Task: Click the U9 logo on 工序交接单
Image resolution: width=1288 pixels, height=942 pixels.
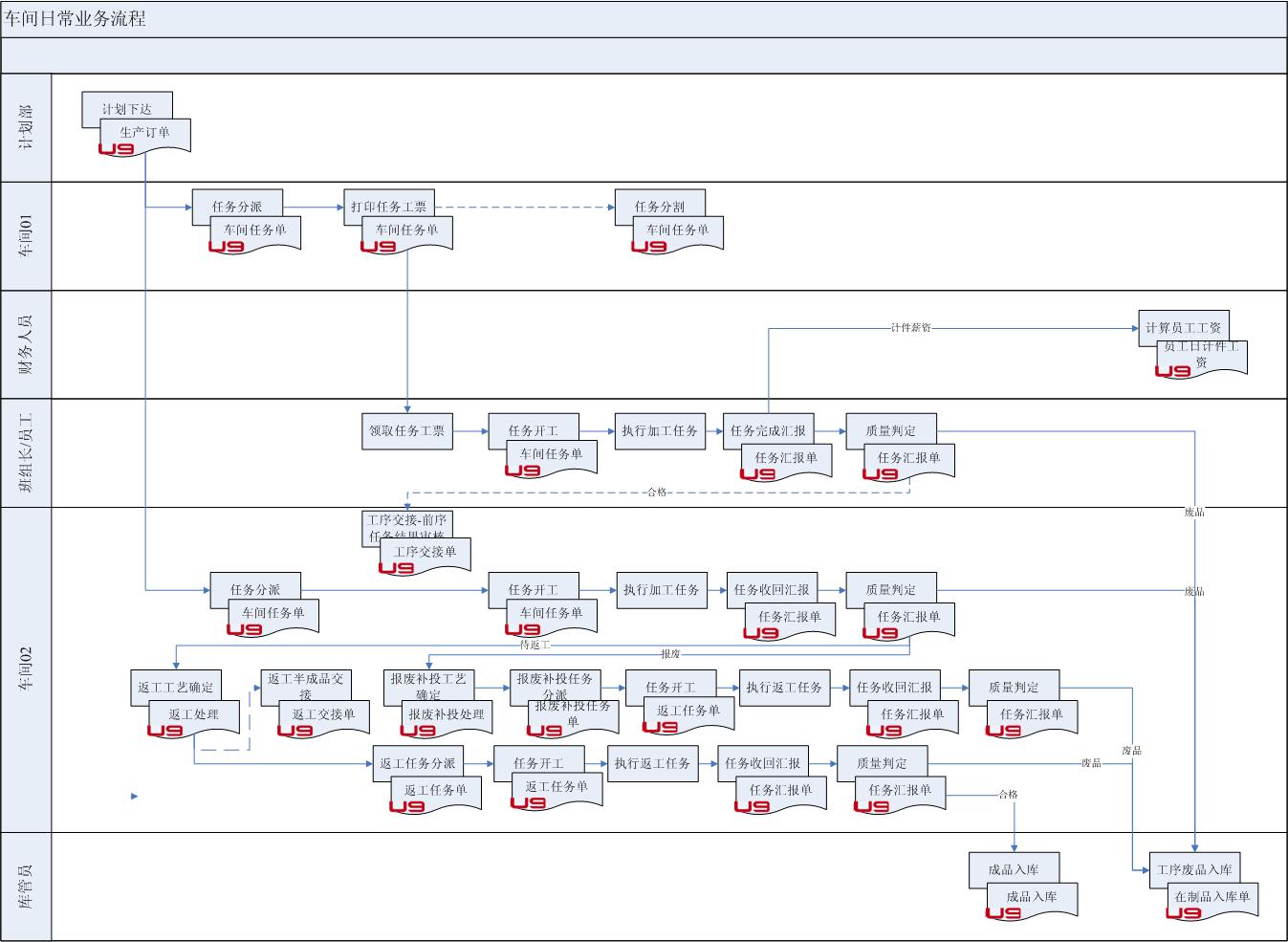Action: click(x=396, y=568)
